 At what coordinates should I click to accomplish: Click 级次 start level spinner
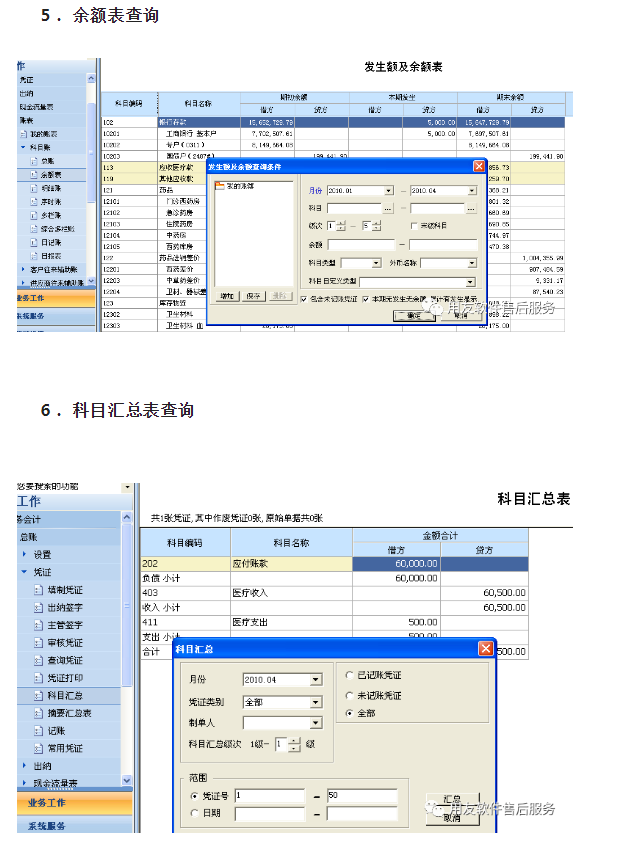coord(341,226)
